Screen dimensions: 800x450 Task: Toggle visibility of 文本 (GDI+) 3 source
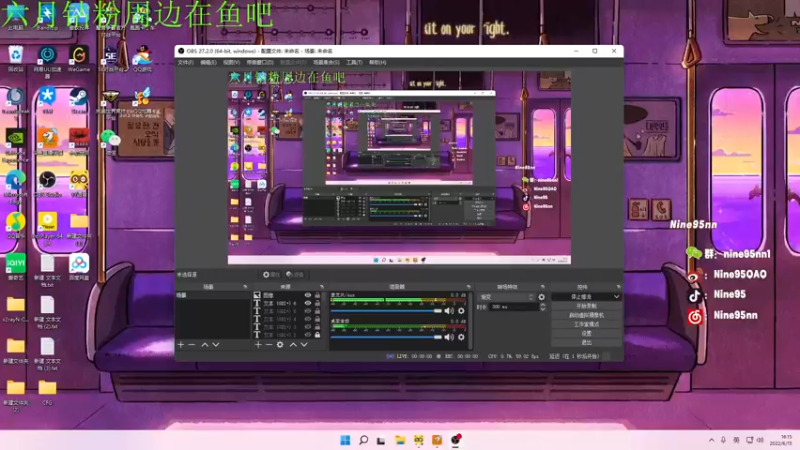(x=308, y=327)
